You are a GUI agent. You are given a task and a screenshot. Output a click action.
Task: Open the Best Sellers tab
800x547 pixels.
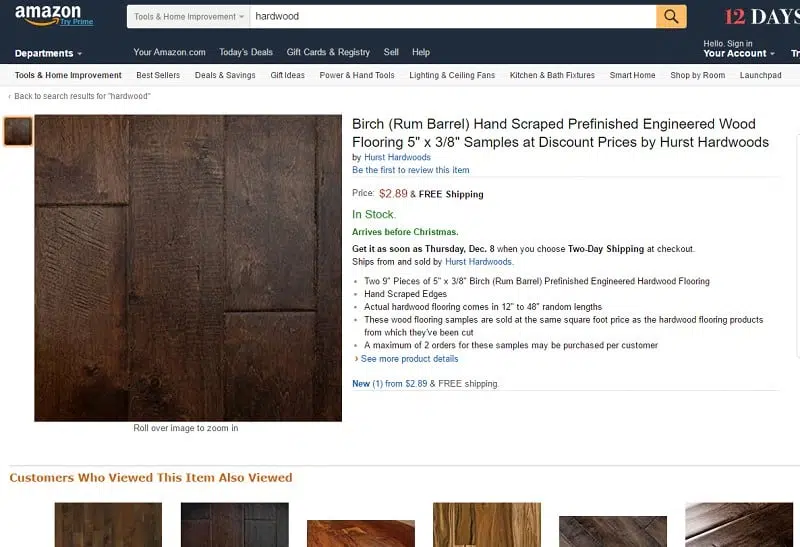click(158, 75)
